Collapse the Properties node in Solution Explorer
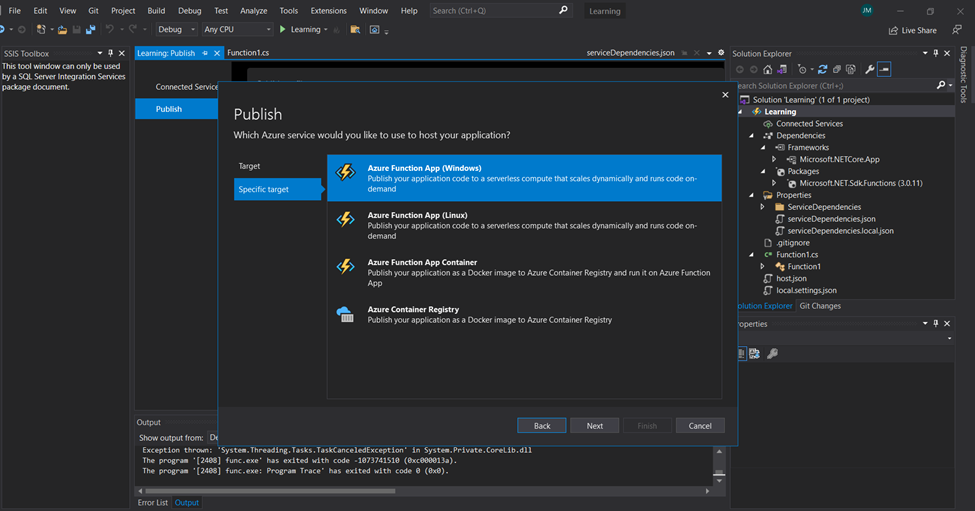975x511 pixels. click(751, 195)
